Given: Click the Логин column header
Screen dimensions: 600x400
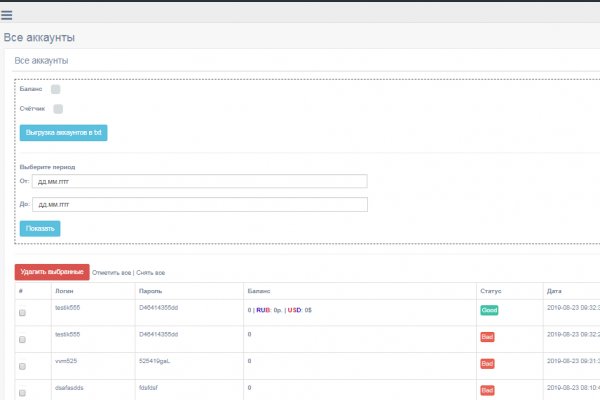Looking at the screenshot, I should (x=64, y=290).
